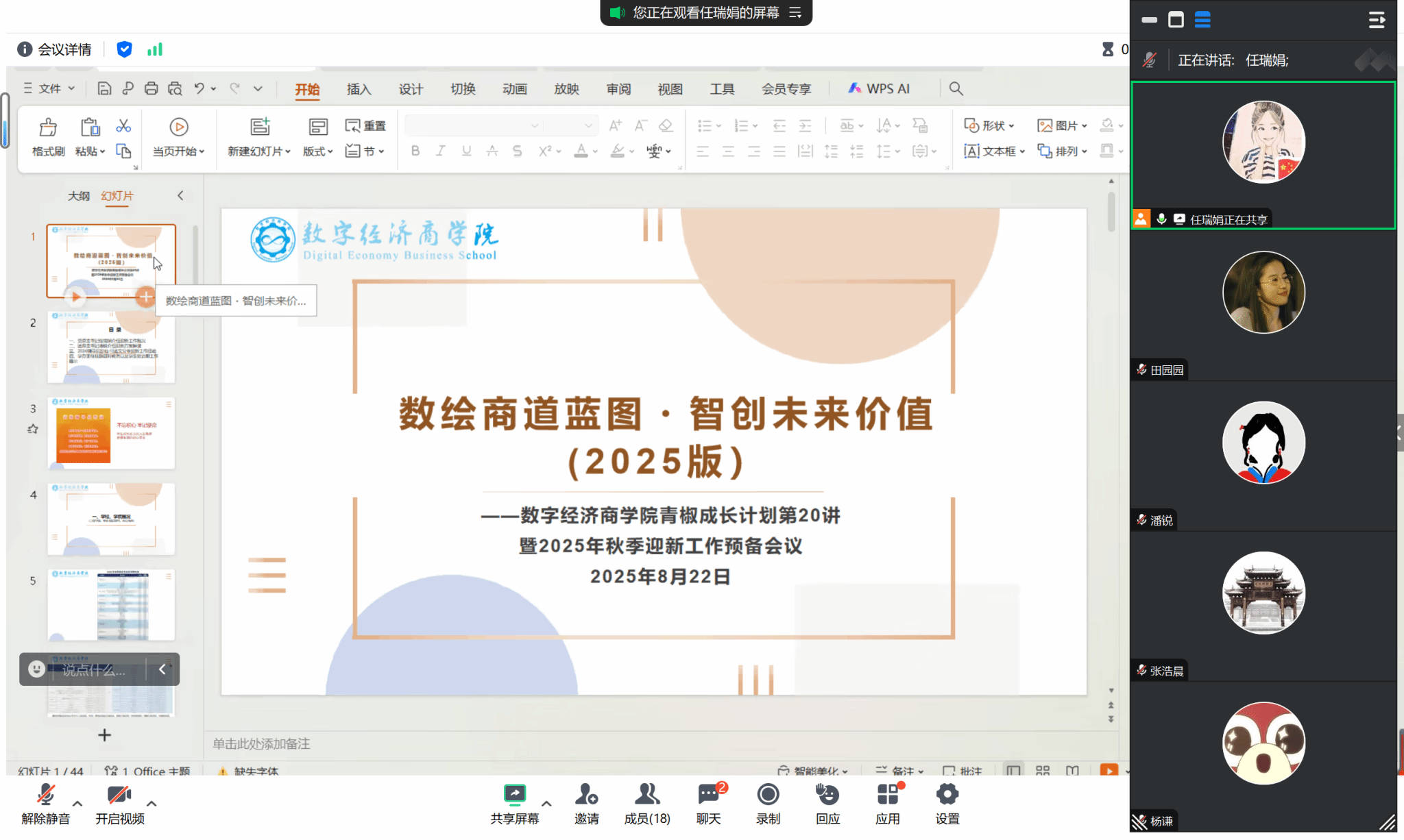Open the Reactions icon
This screenshot has height=840, width=1404.
(x=827, y=795)
